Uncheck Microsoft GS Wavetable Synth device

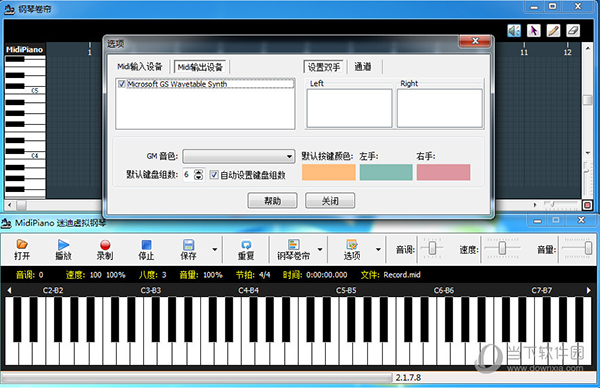pos(122,84)
